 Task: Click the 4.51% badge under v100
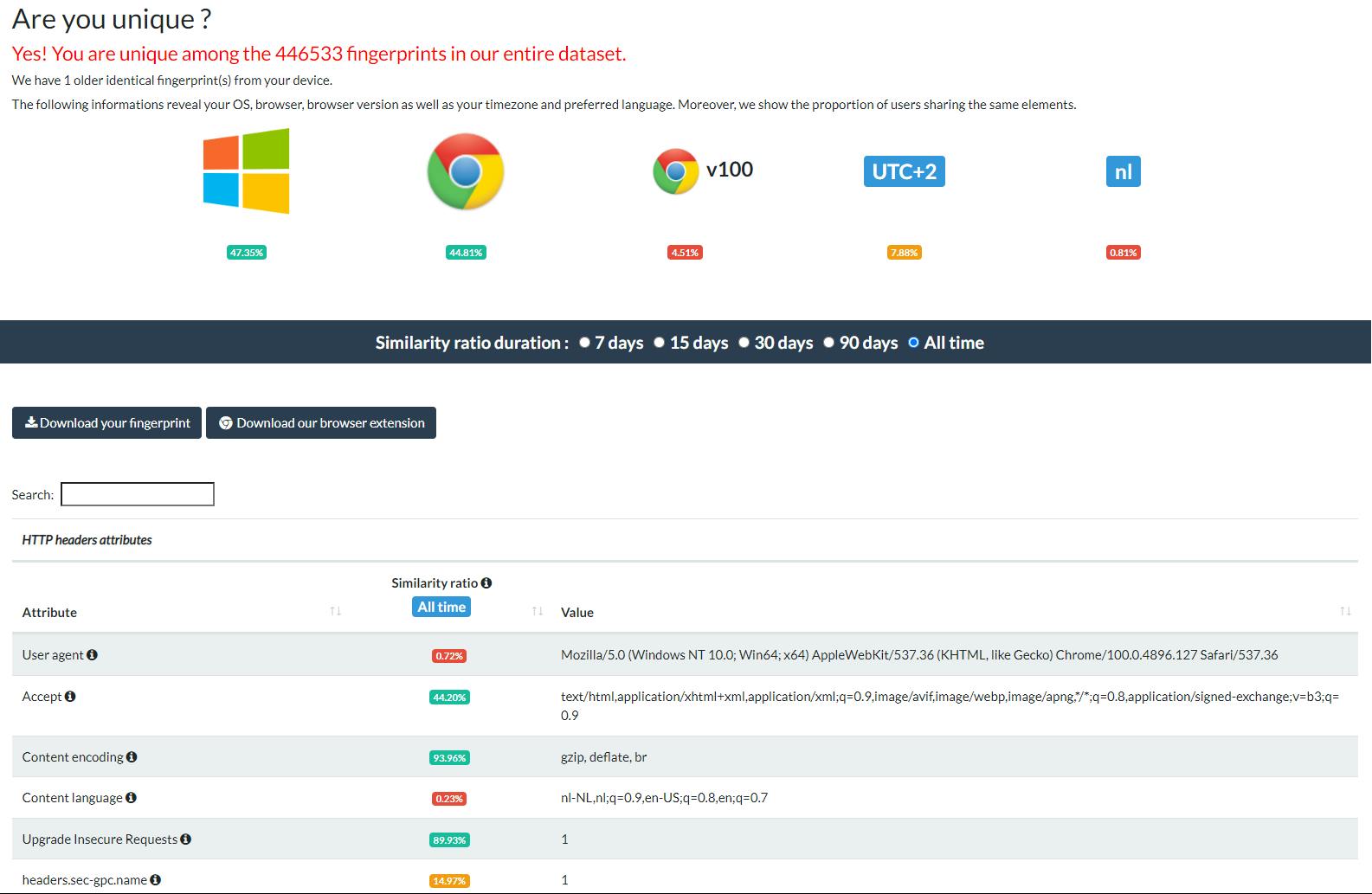point(685,253)
